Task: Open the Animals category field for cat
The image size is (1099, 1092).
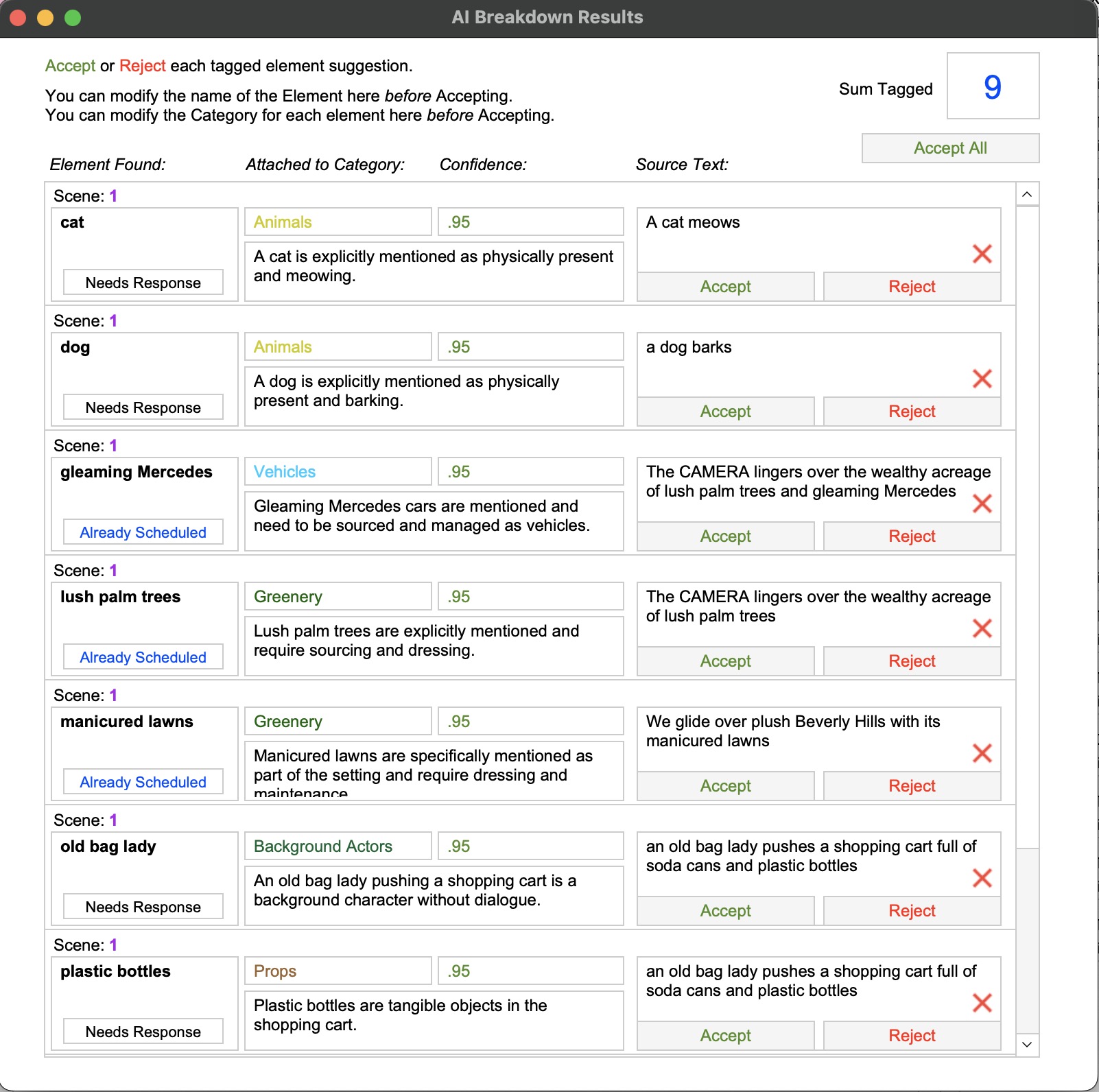Action: (x=338, y=222)
